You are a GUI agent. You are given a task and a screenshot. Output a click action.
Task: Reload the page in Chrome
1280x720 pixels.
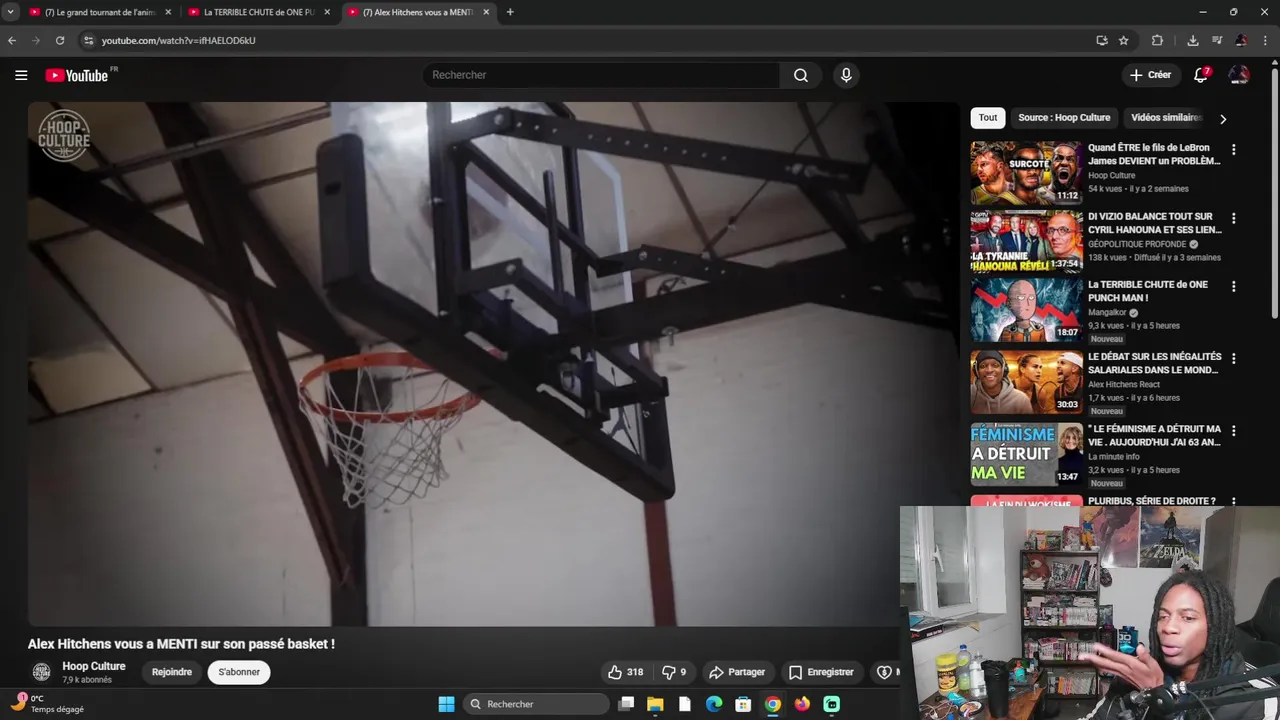pyautogui.click(x=60, y=40)
